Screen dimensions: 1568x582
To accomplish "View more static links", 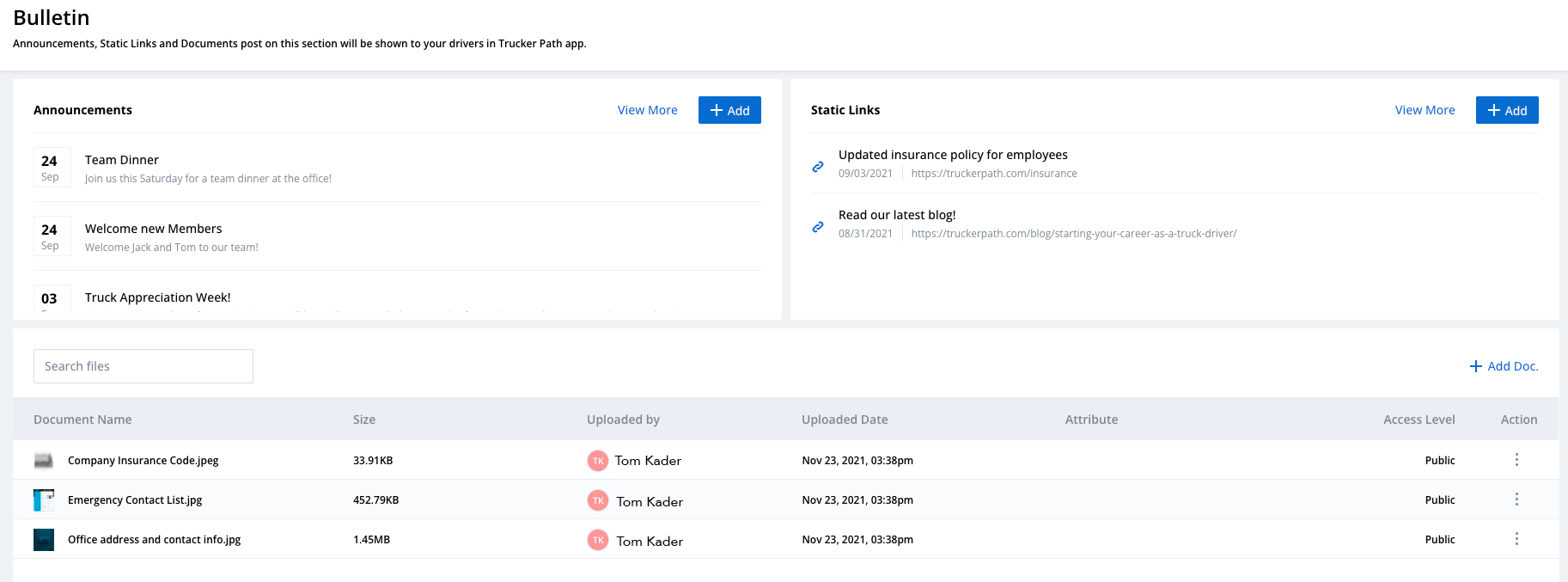I will 1425,110.
